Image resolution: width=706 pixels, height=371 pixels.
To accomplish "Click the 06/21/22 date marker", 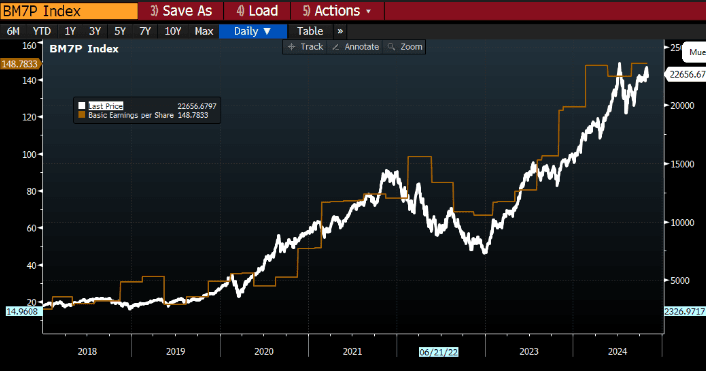I will [438, 352].
